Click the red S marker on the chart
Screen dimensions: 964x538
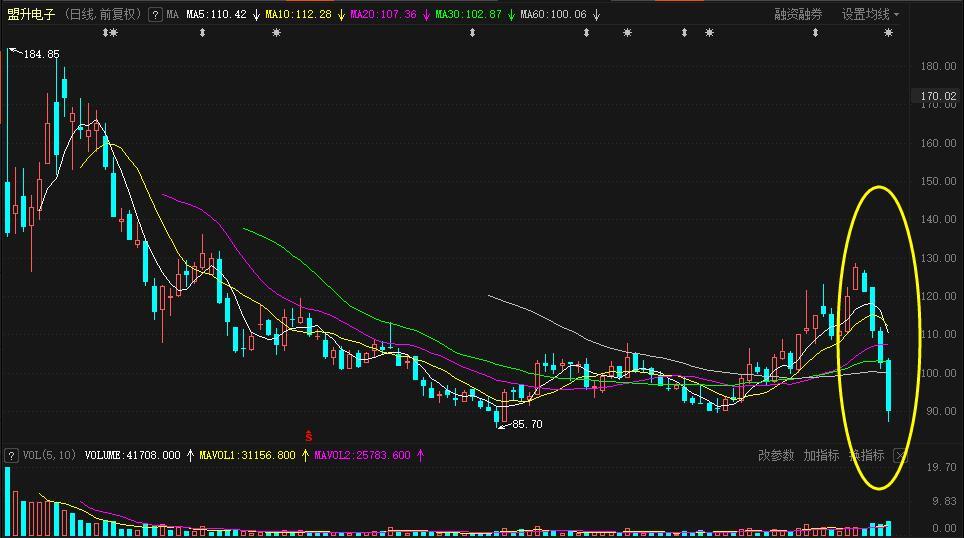pos(309,436)
